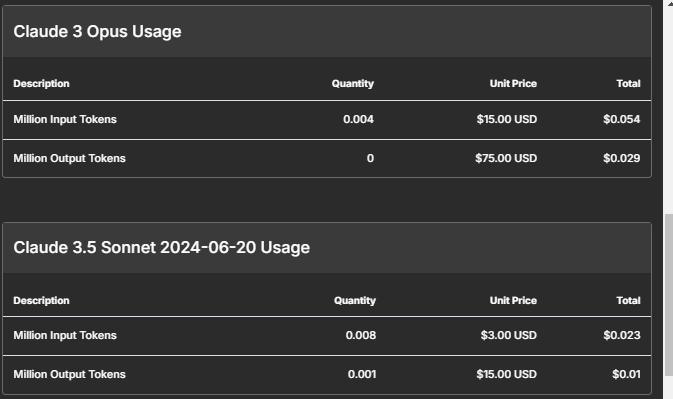Click the Quantity column header in Opus table
Image resolution: width=673 pixels, height=399 pixels.
(353, 84)
